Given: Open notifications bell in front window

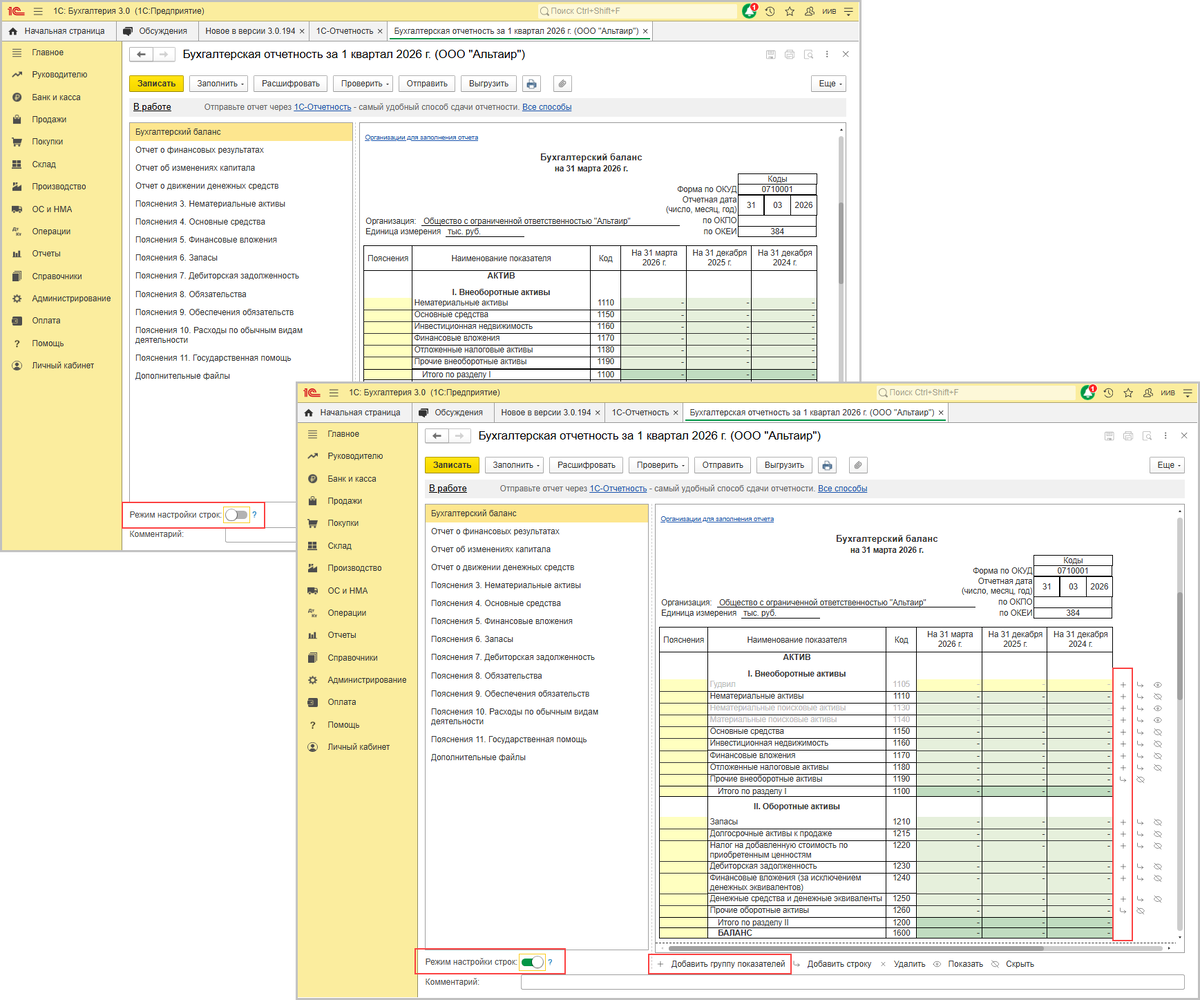Looking at the screenshot, I should point(1087,393).
